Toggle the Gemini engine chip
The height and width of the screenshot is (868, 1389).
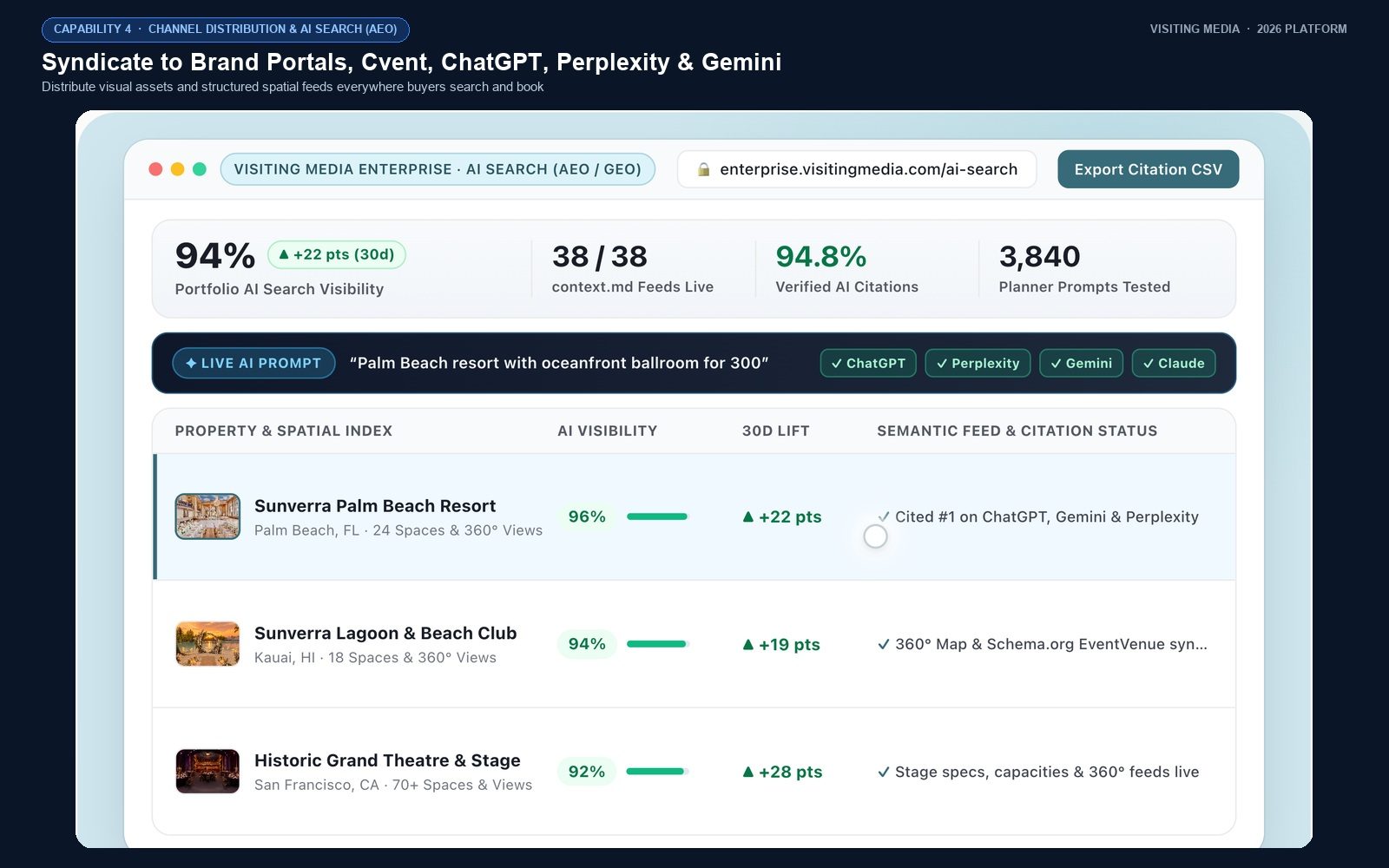1081,363
